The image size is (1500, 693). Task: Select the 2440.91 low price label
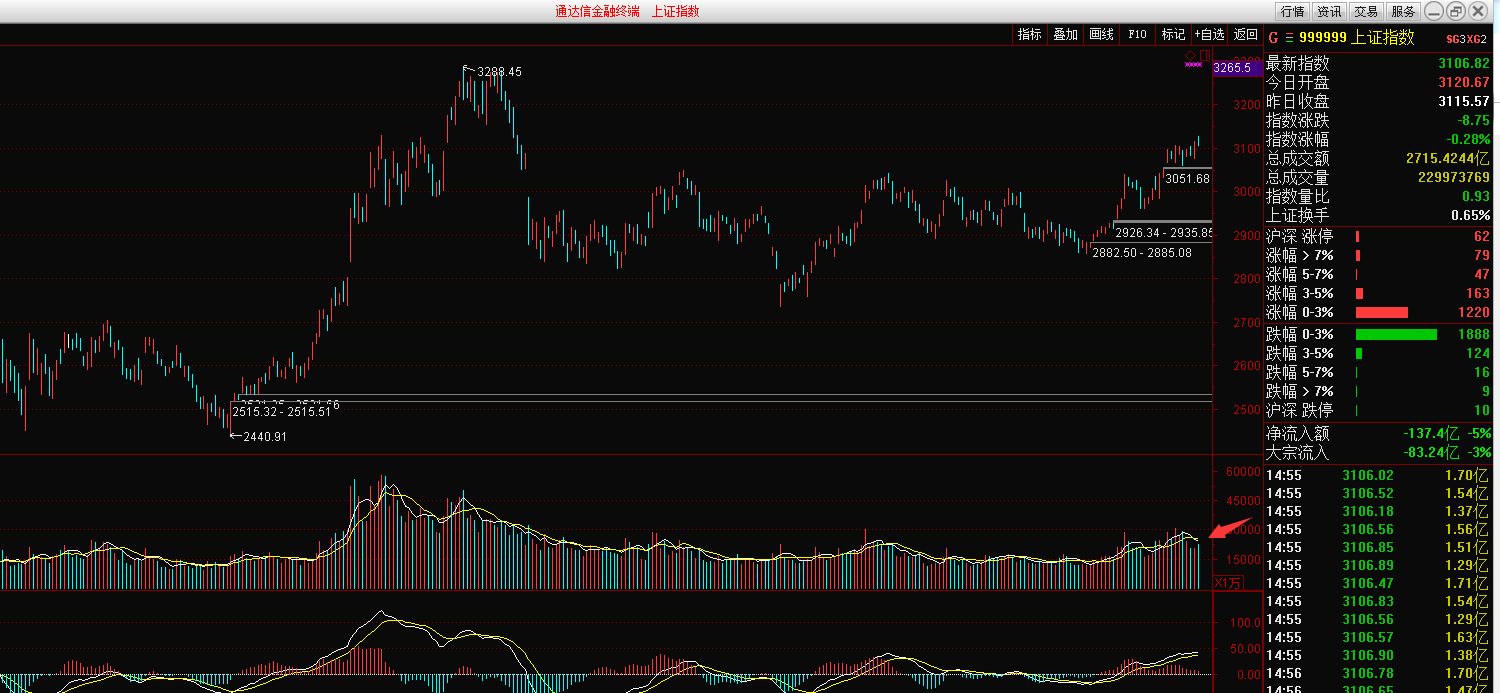click(x=264, y=437)
